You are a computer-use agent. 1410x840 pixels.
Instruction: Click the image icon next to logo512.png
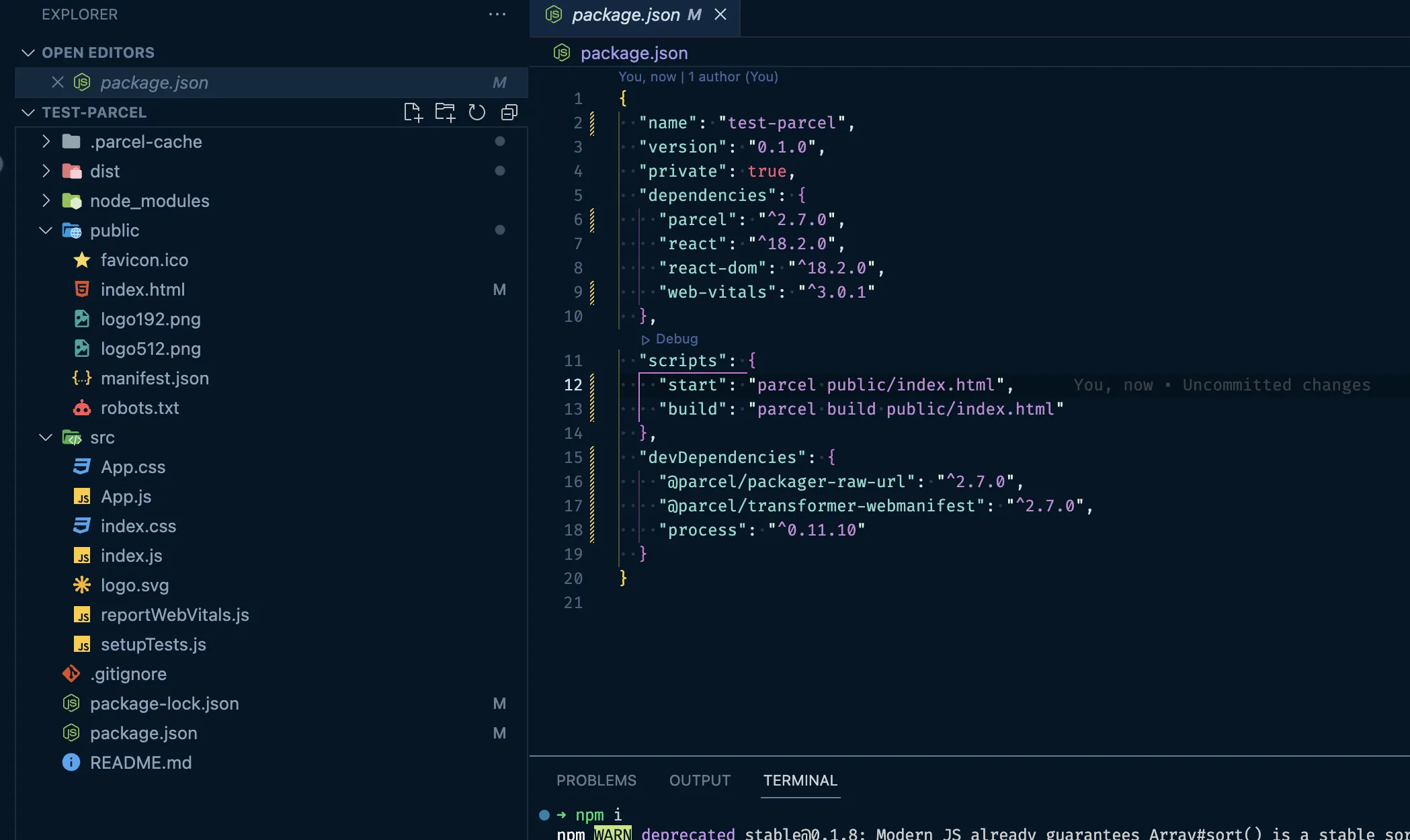pos(82,349)
